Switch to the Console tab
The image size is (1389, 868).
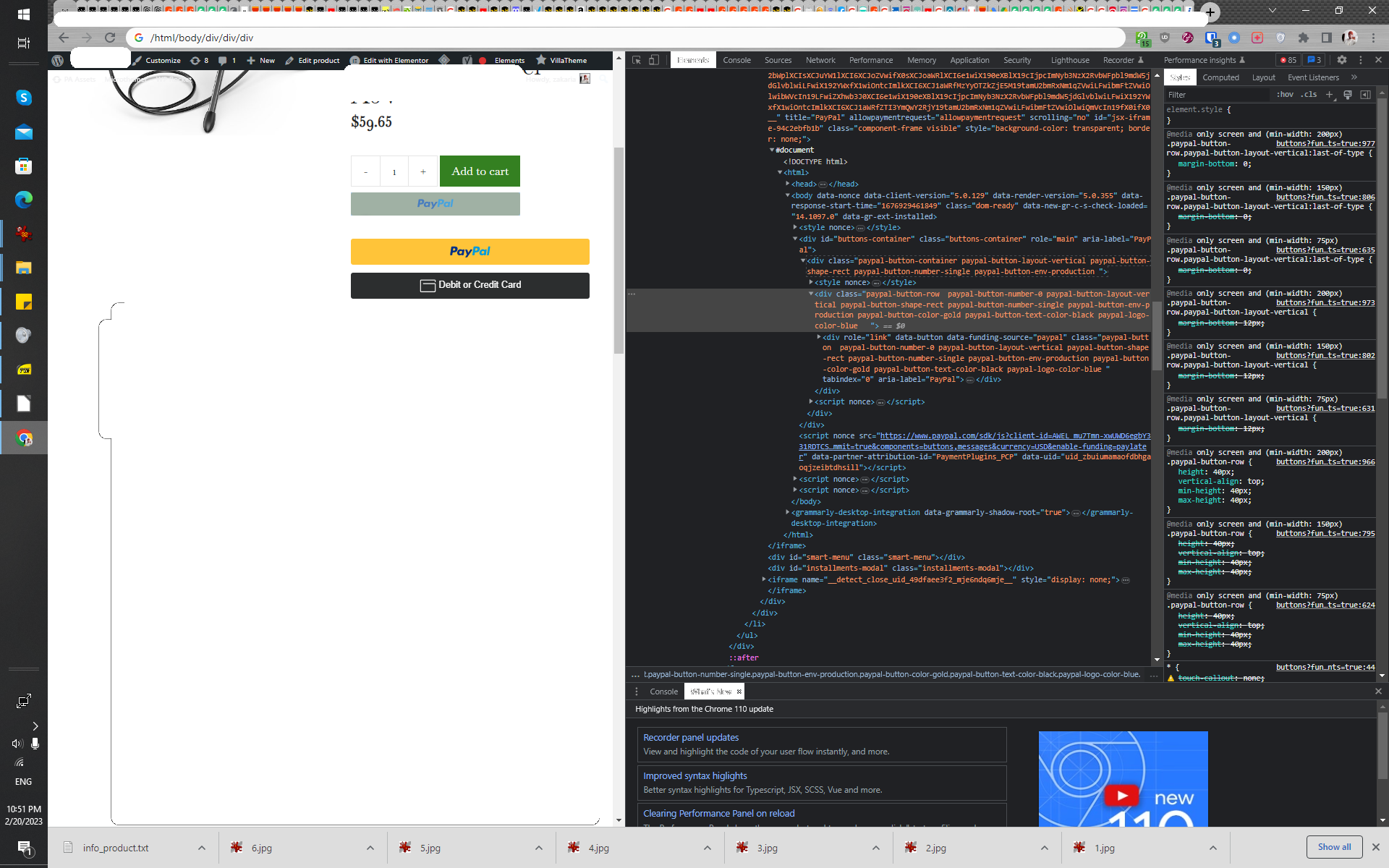tap(736, 60)
